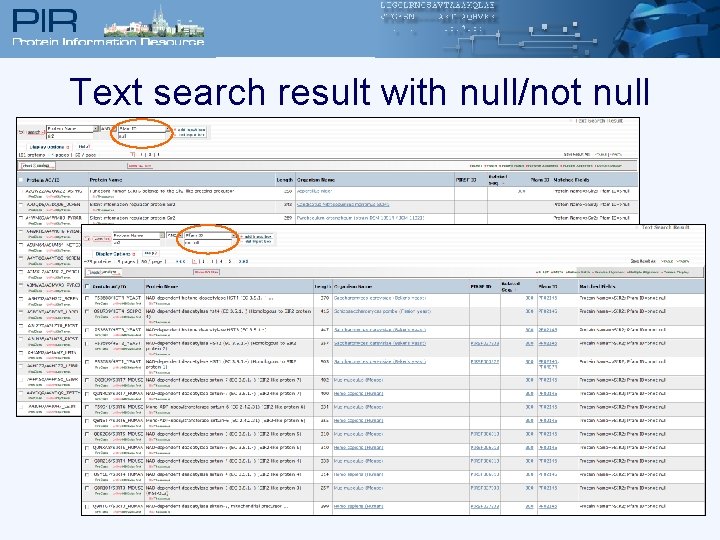Click the Related Seq icon in first row

tap(529, 298)
